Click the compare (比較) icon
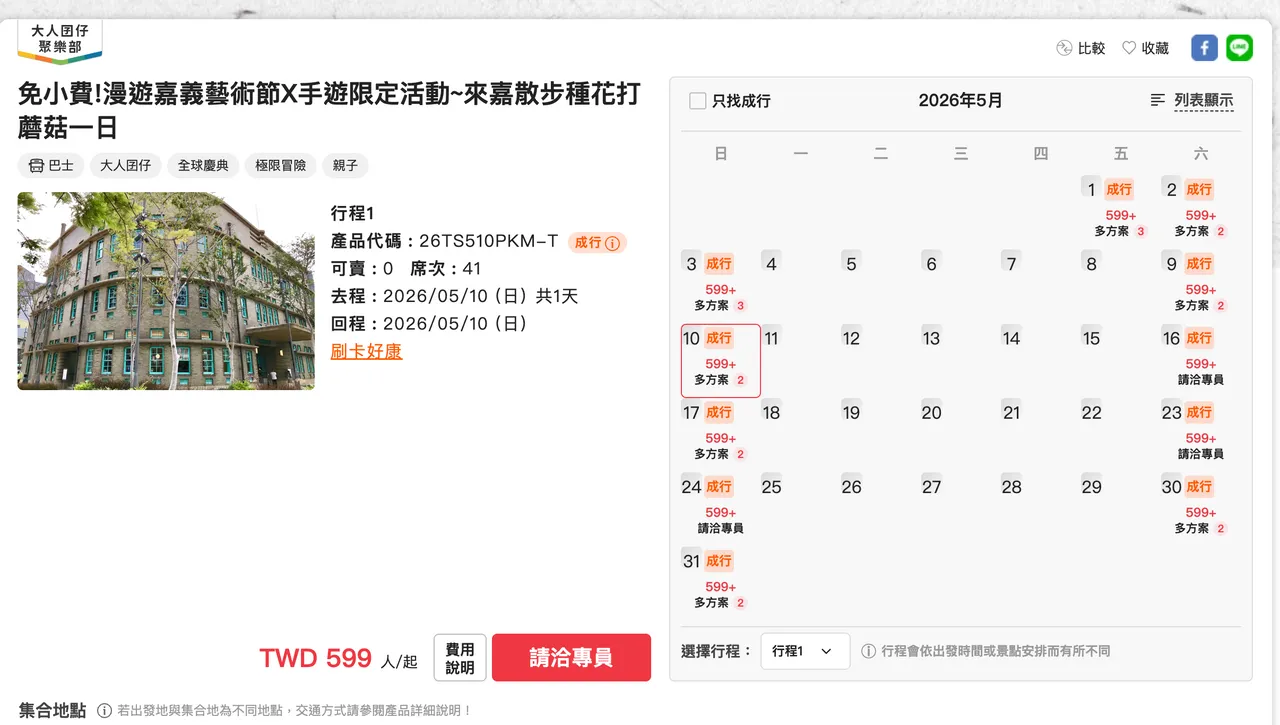The height and width of the screenshot is (725, 1280). [1064, 48]
